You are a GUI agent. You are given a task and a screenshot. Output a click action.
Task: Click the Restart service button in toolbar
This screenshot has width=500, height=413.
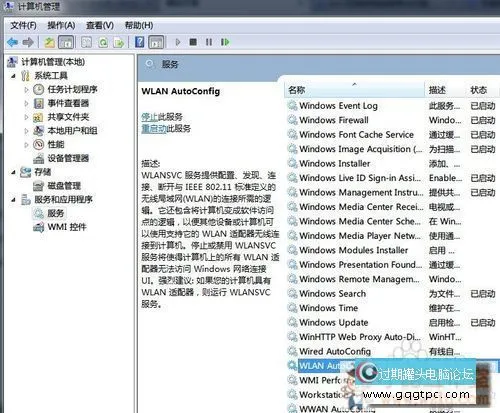[225, 42]
